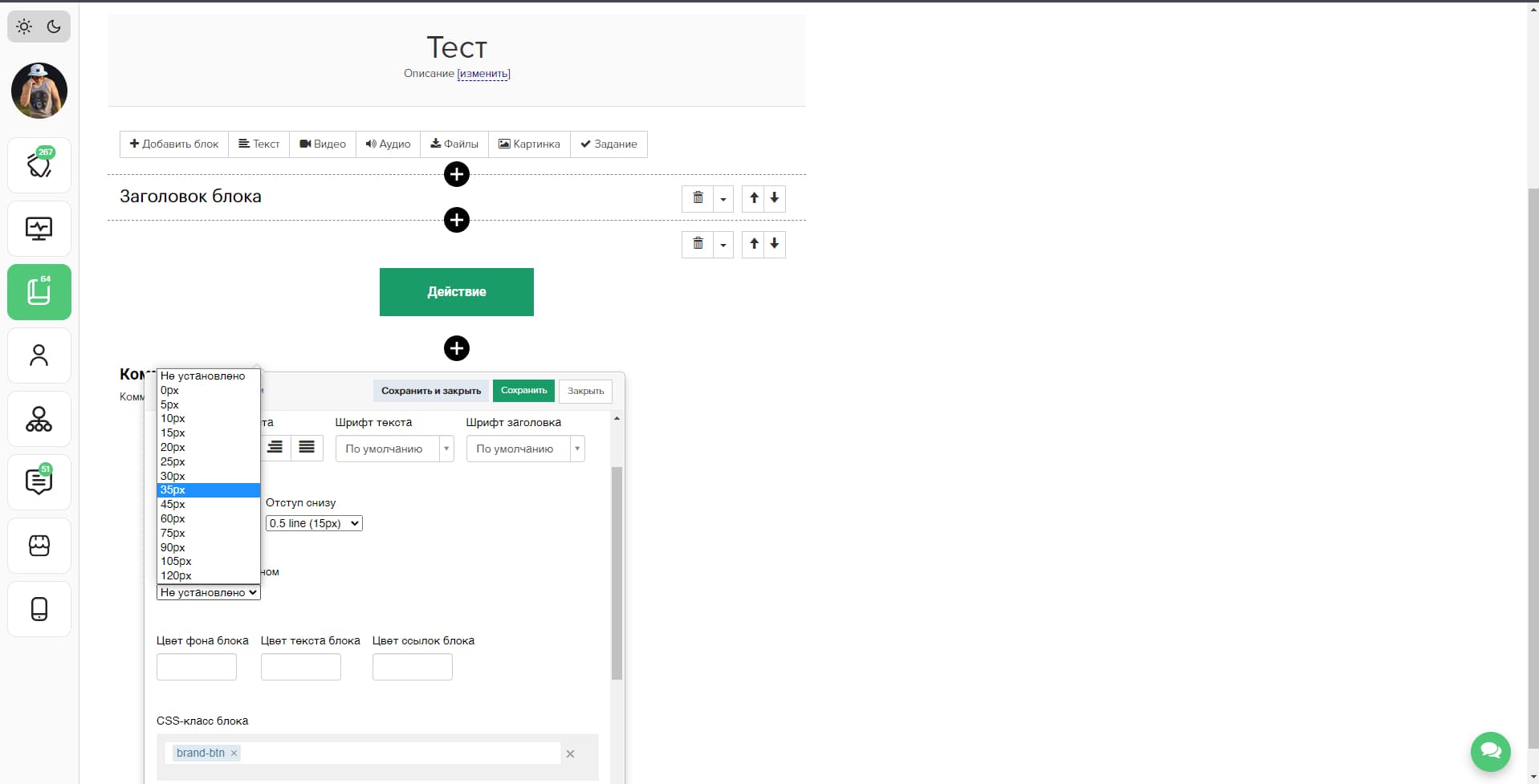Switch to light theme sun icon
Viewport: 1539px width, 784px height.
click(x=24, y=26)
